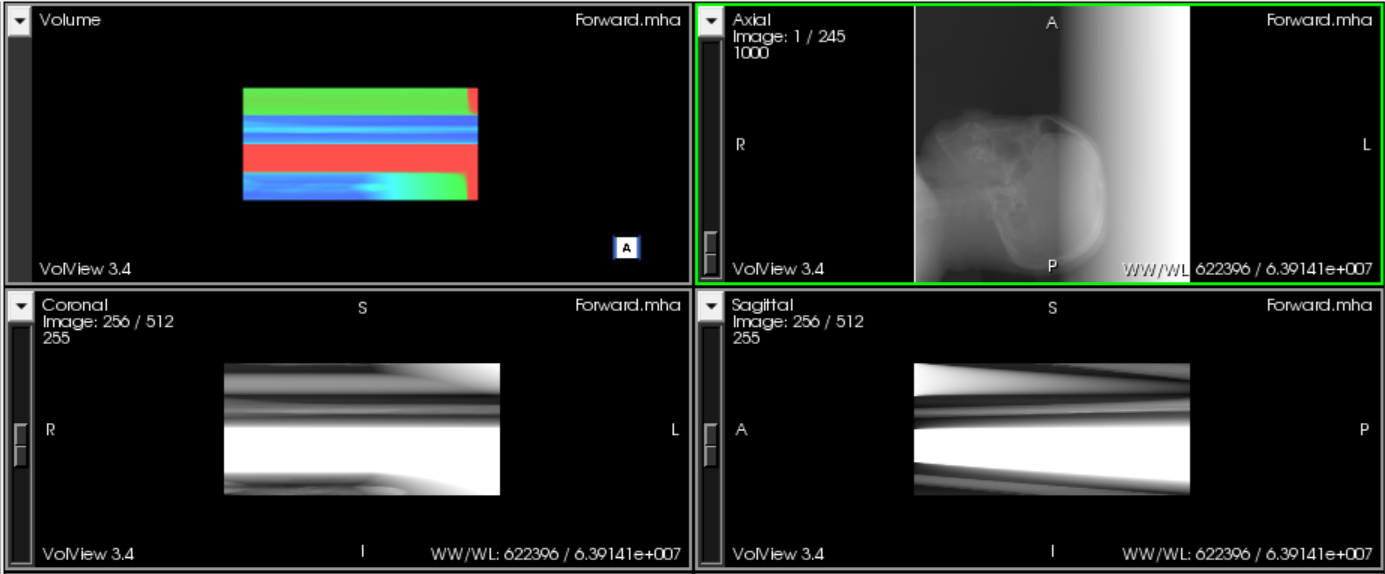Click the left 'A' marker in Sagittal view

coord(741,430)
